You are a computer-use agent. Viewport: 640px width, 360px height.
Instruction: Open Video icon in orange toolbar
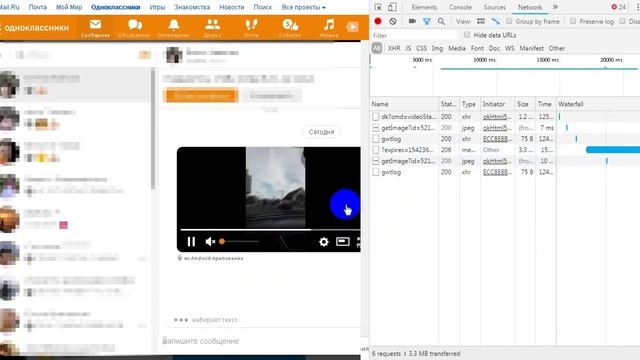(x=352, y=27)
